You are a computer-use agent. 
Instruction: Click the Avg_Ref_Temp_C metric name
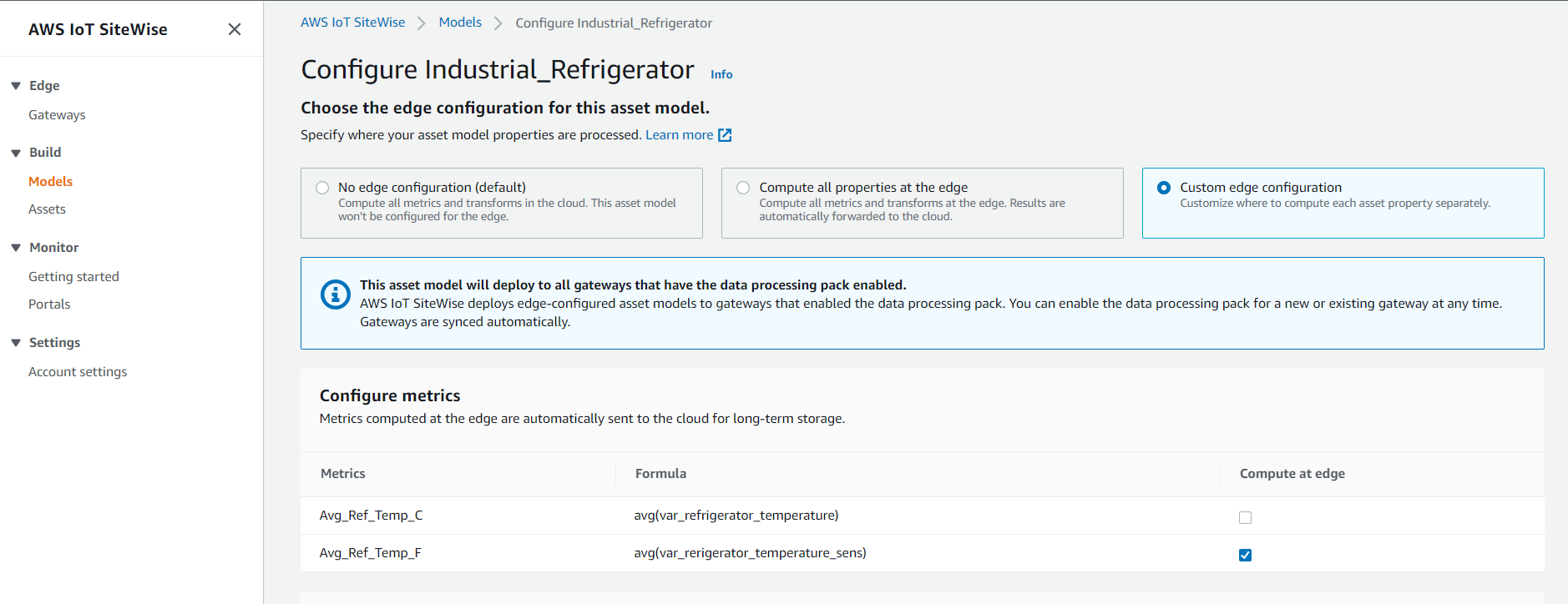pyautogui.click(x=371, y=516)
